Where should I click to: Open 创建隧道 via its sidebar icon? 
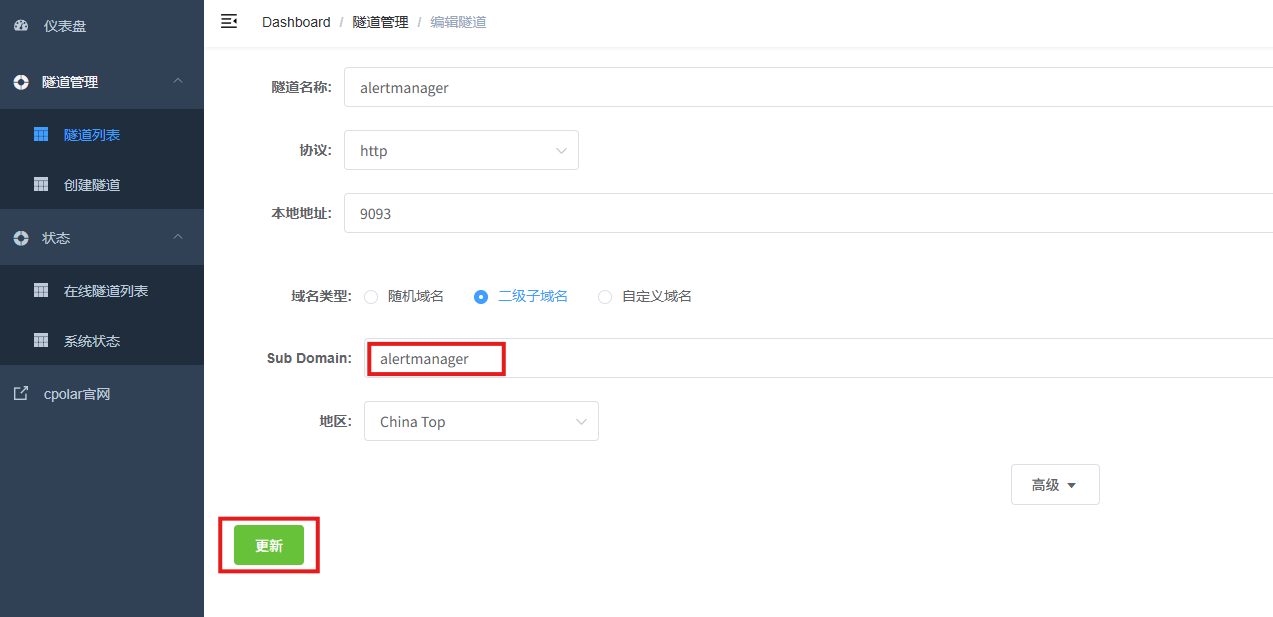(x=41, y=184)
